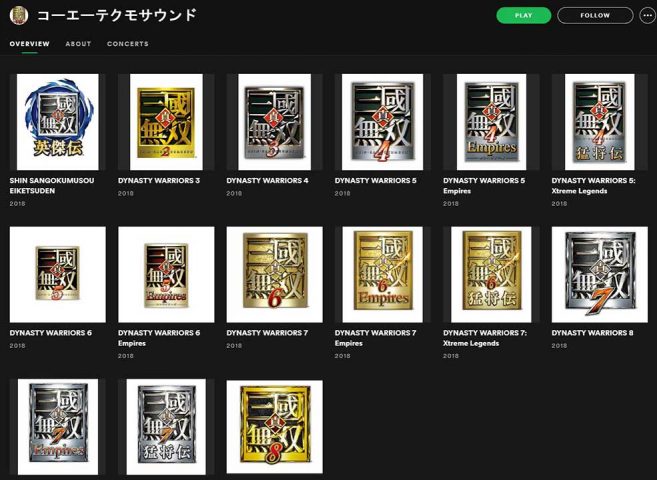Click the DYNASTY WARRIORS 7 title link

pos(267,333)
